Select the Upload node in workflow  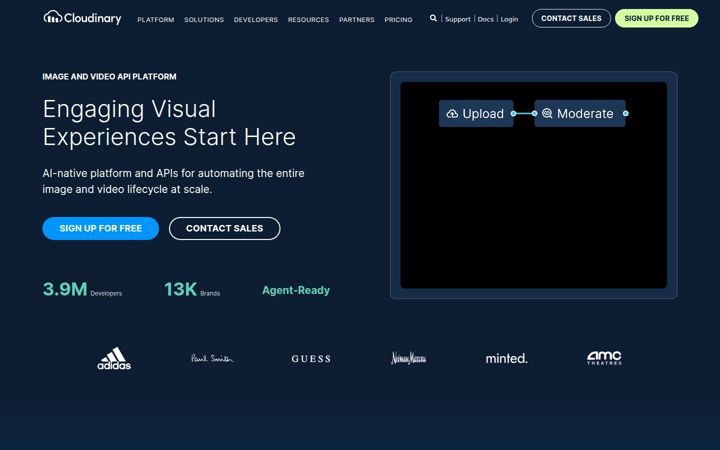click(476, 113)
